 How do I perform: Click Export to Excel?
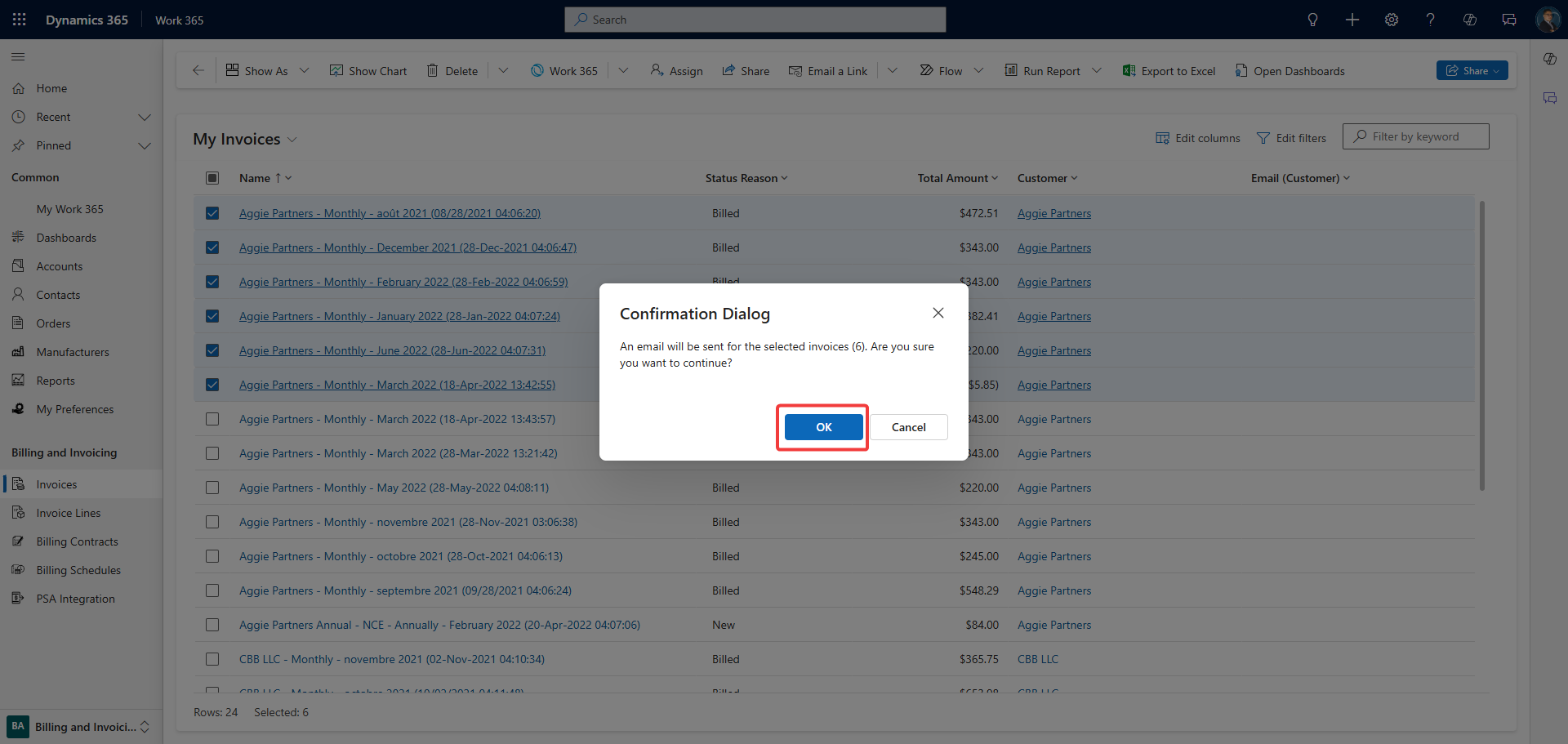click(x=1169, y=71)
